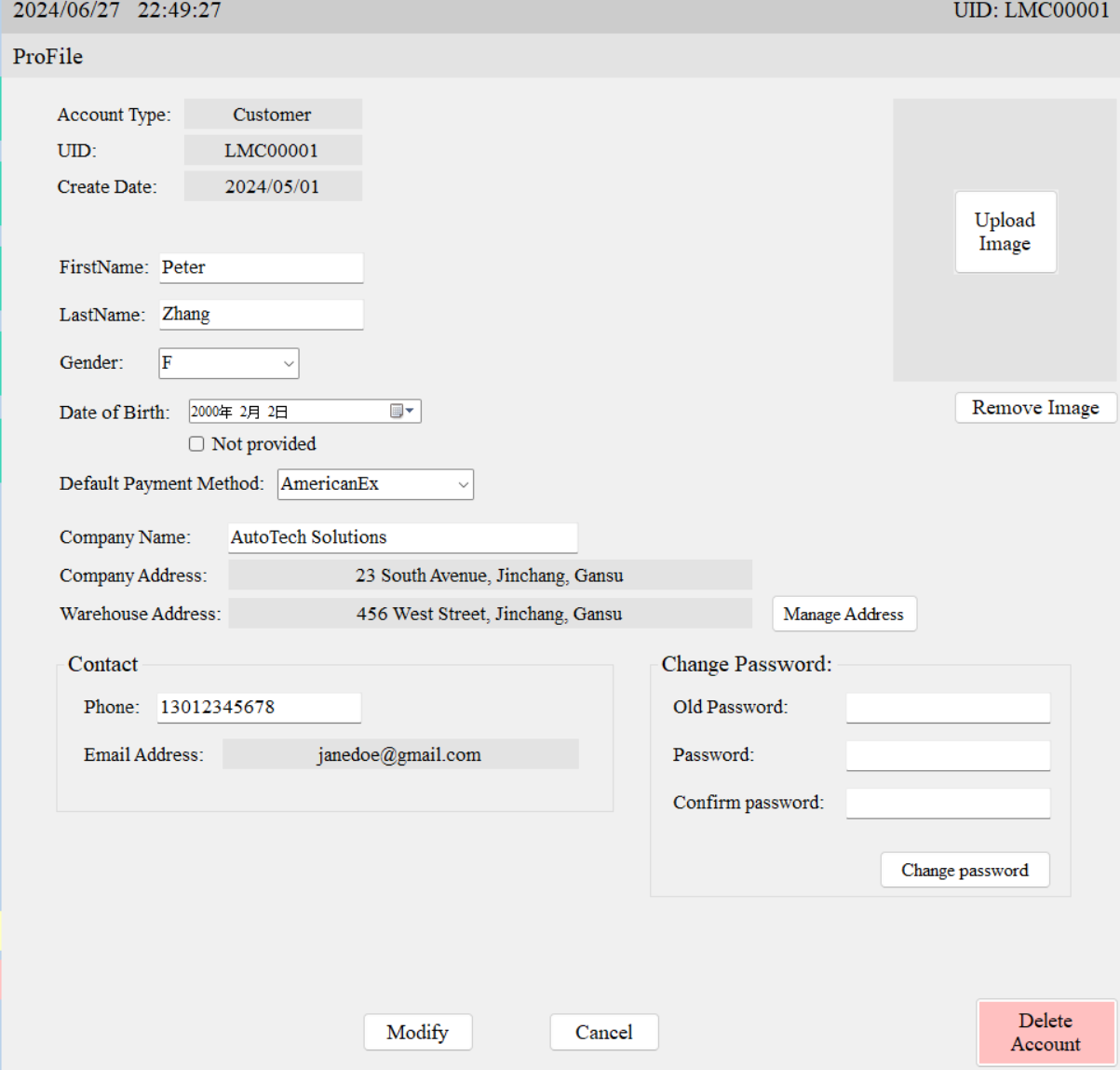This screenshot has height=1070, width=1120.
Task: Open the Date of Birth dropdown arrow
Action: coord(412,411)
